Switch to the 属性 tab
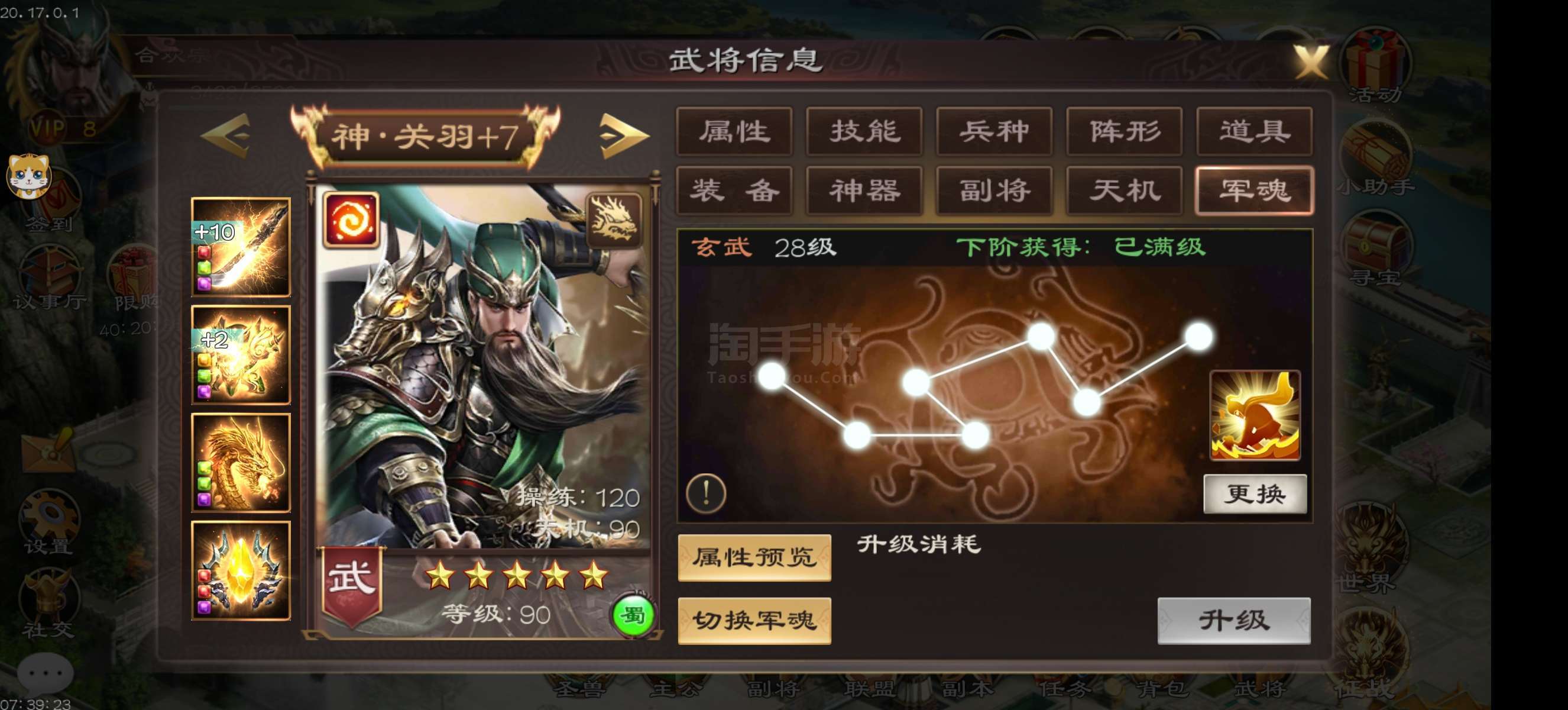 [734, 131]
